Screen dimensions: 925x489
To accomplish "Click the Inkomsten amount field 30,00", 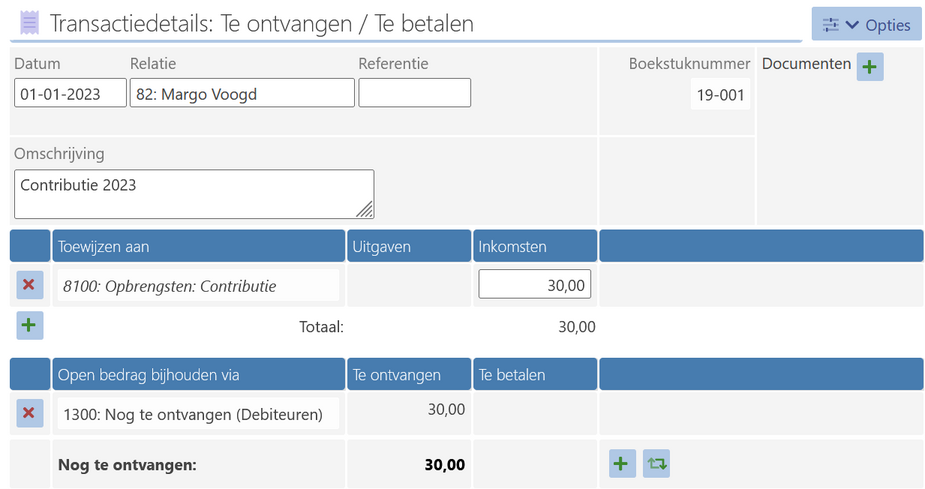I will point(534,285).
